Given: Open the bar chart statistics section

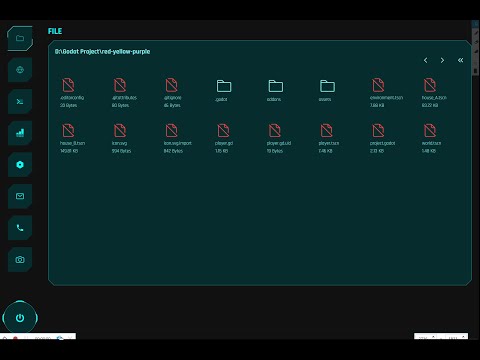Looking at the screenshot, I should [20, 133].
